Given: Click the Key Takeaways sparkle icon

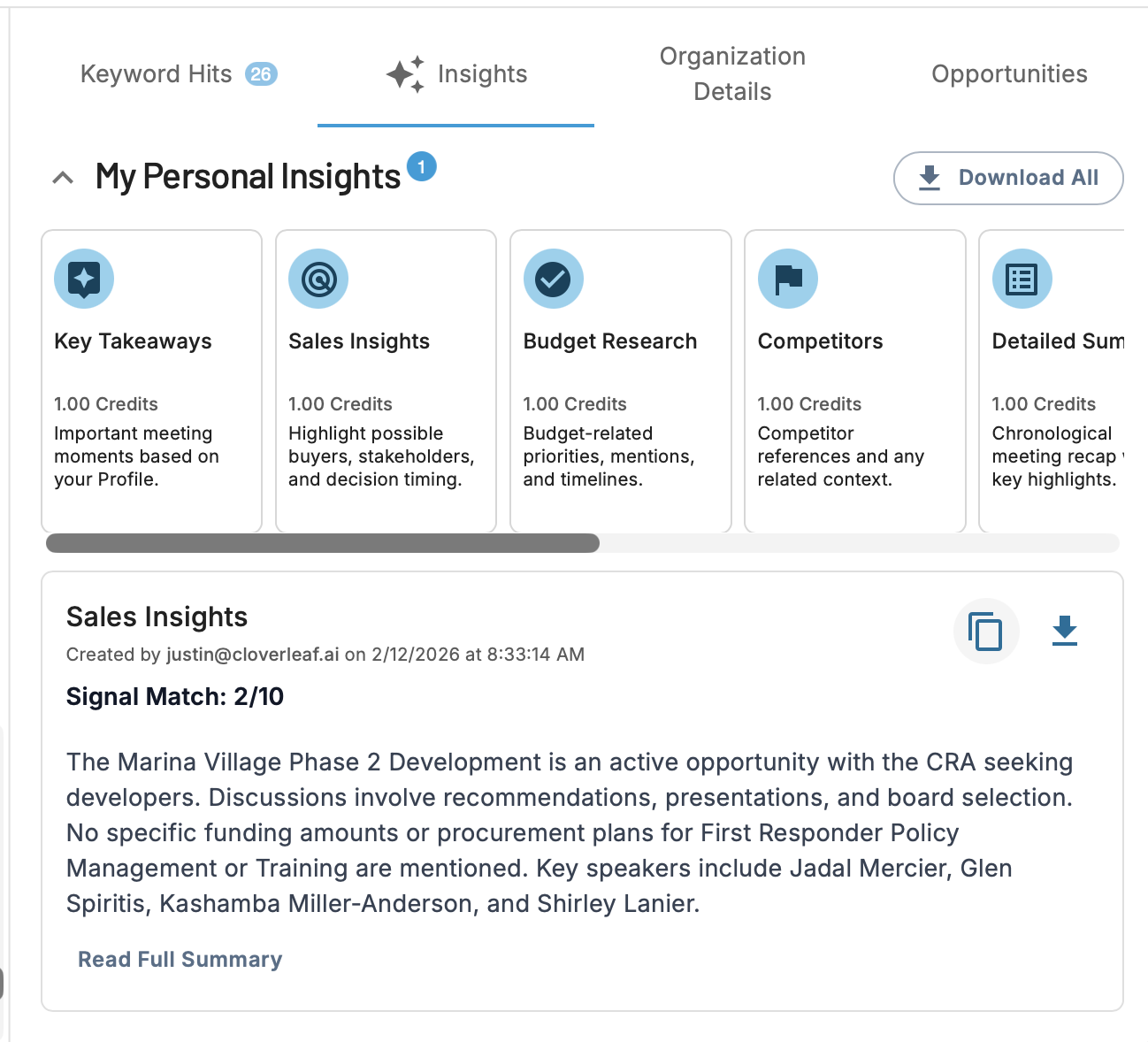Looking at the screenshot, I should pyautogui.click(x=84, y=279).
